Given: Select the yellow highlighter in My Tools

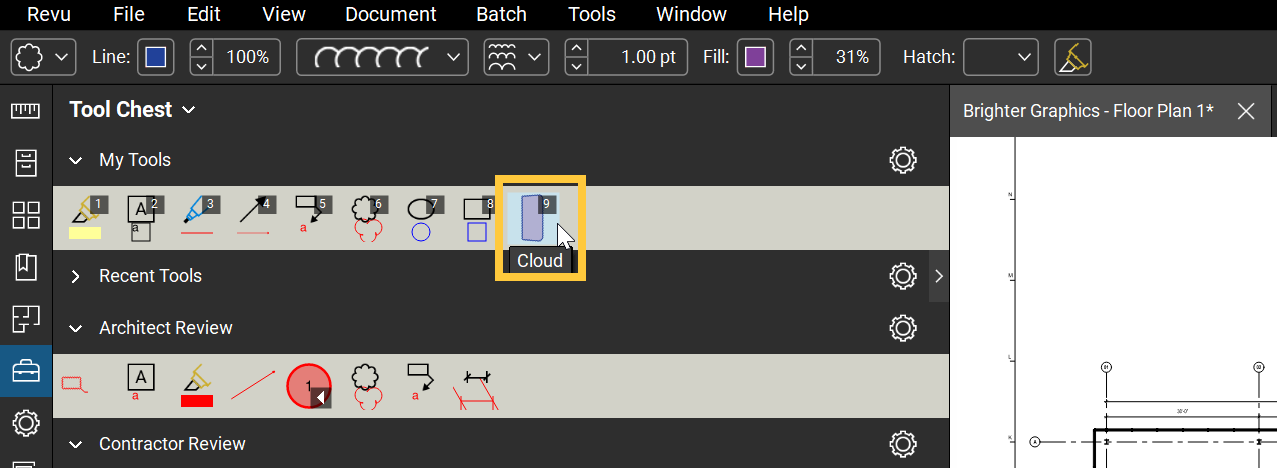Looking at the screenshot, I should pyautogui.click(x=85, y=216).
